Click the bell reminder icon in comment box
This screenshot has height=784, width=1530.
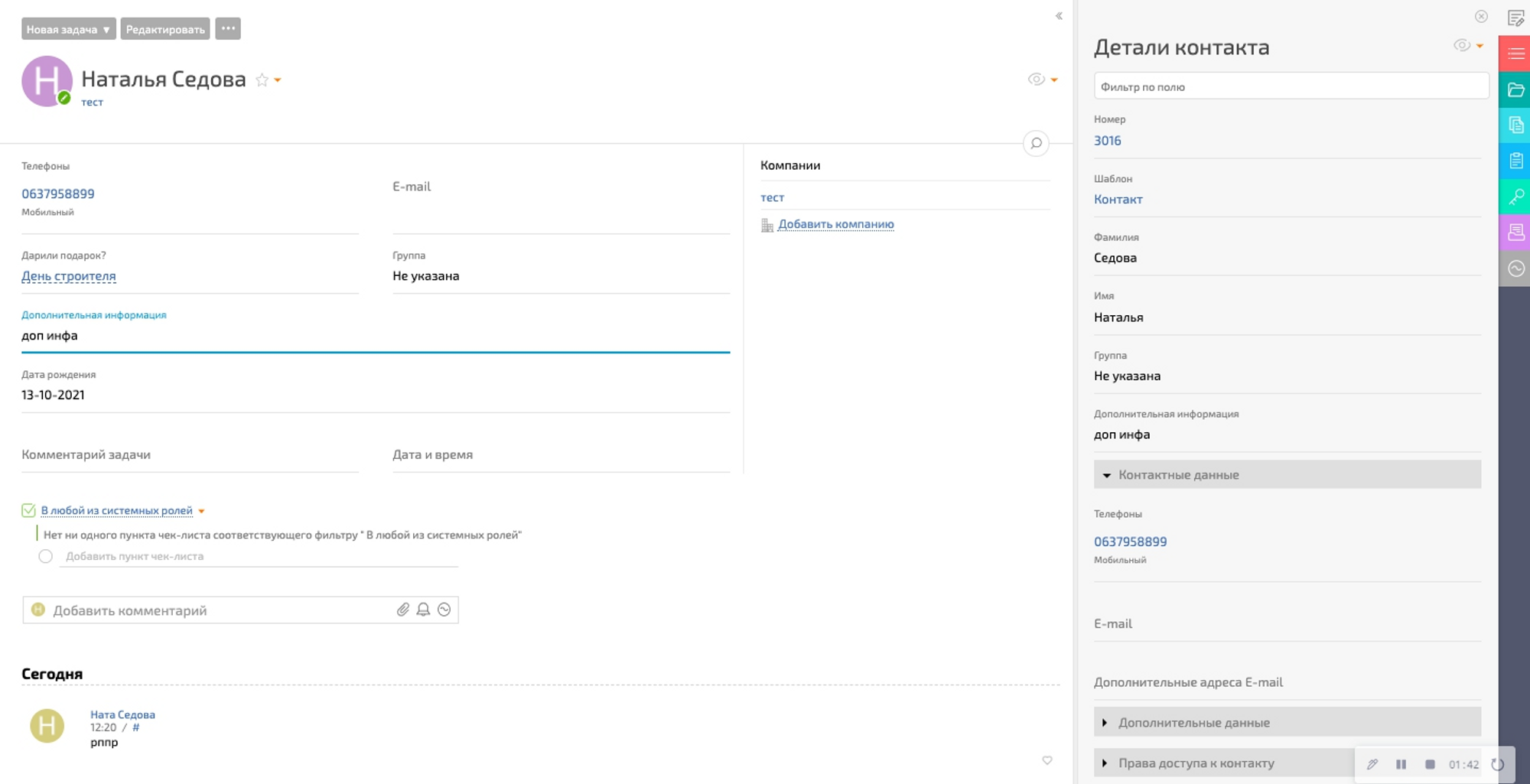click(423, 610)
